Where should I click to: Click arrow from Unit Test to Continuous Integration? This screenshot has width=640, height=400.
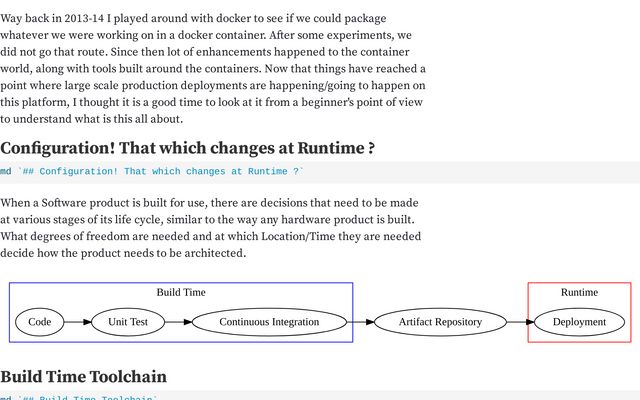tap(178, 322)
